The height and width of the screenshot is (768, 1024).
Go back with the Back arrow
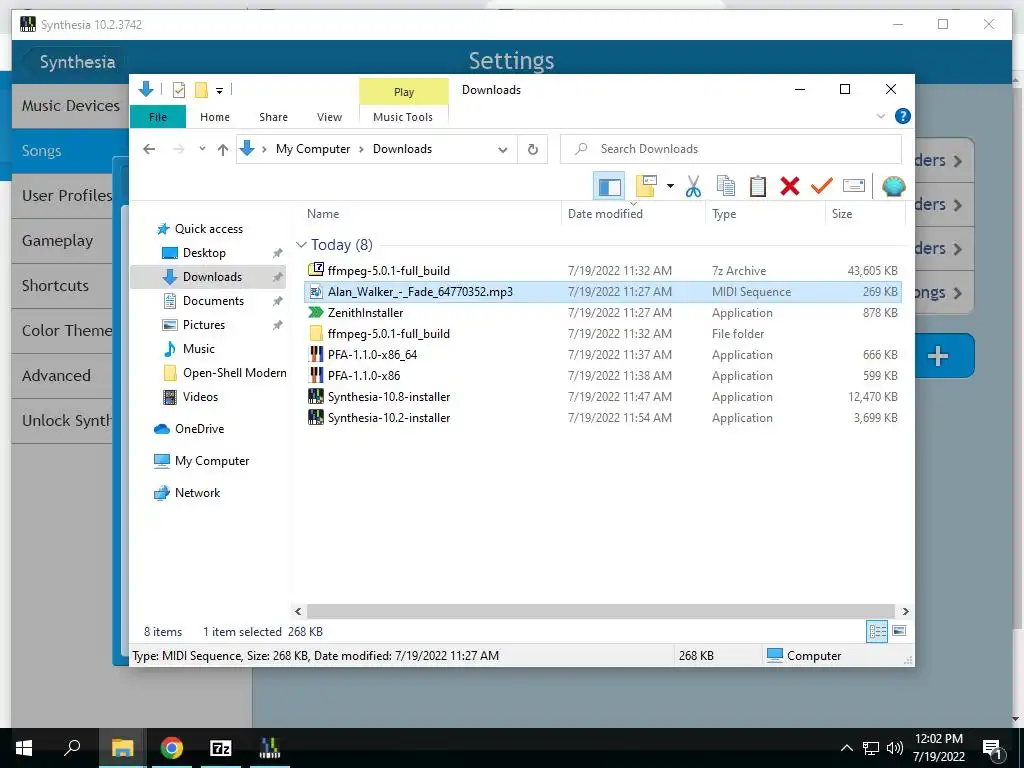pos(149,150)
